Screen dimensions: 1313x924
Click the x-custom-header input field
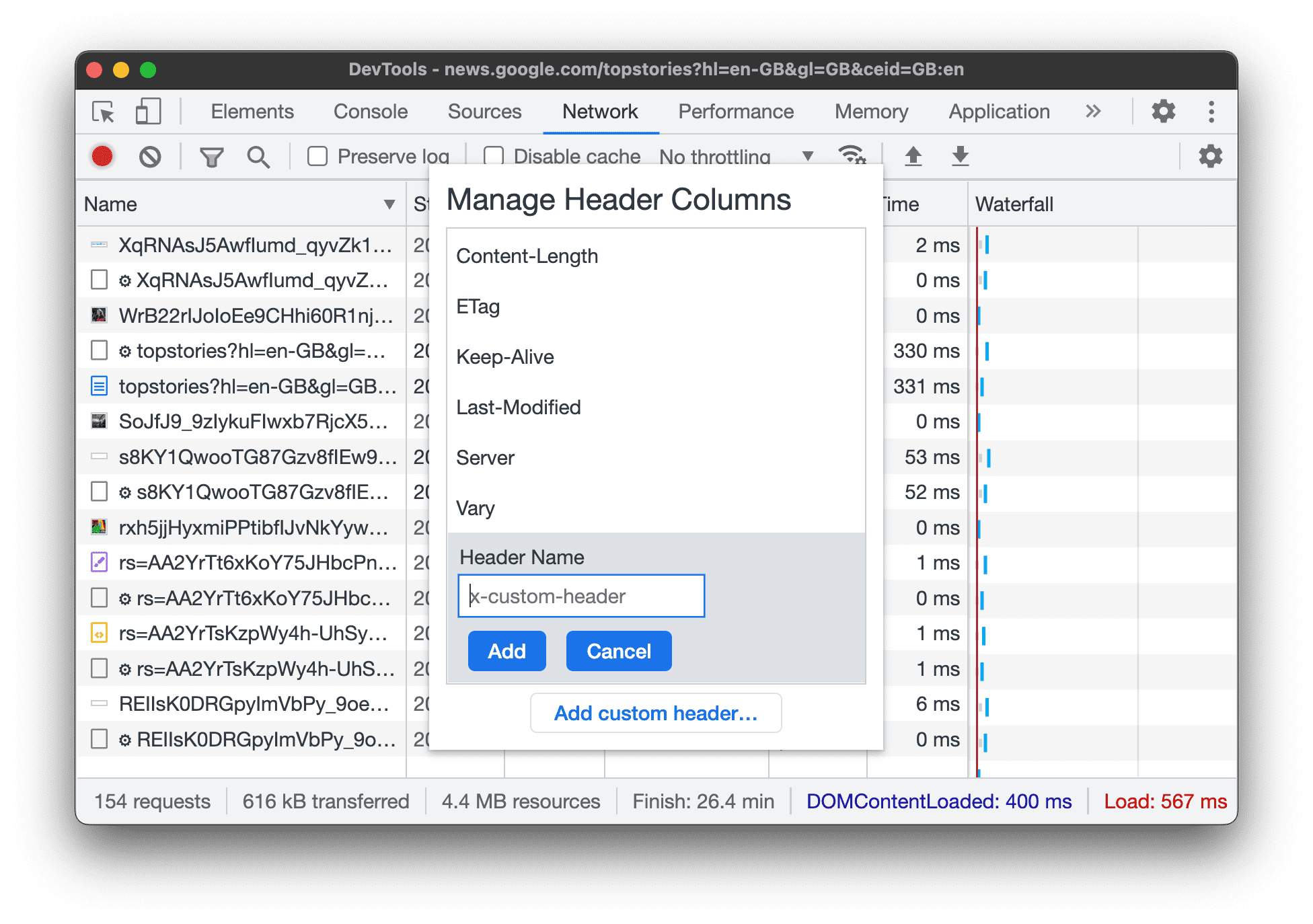click(583, 597)
